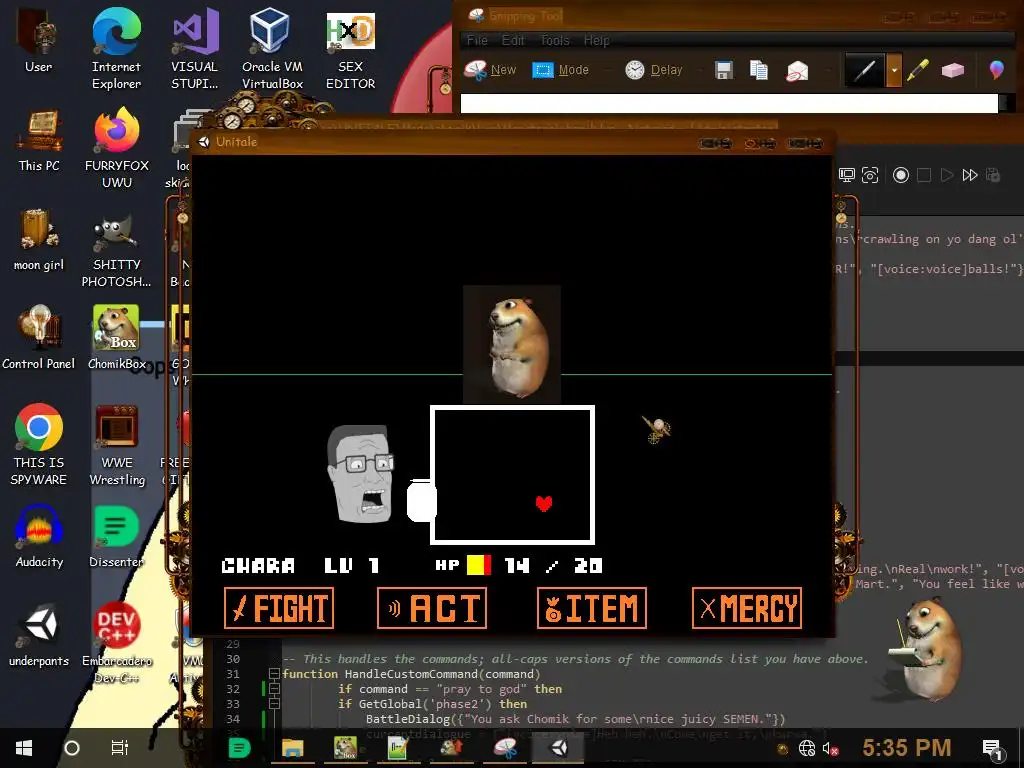This screenshot has height=768, width=1024.
Task: Send the snip via the envelope icon
Action: (x=797, y=70)
